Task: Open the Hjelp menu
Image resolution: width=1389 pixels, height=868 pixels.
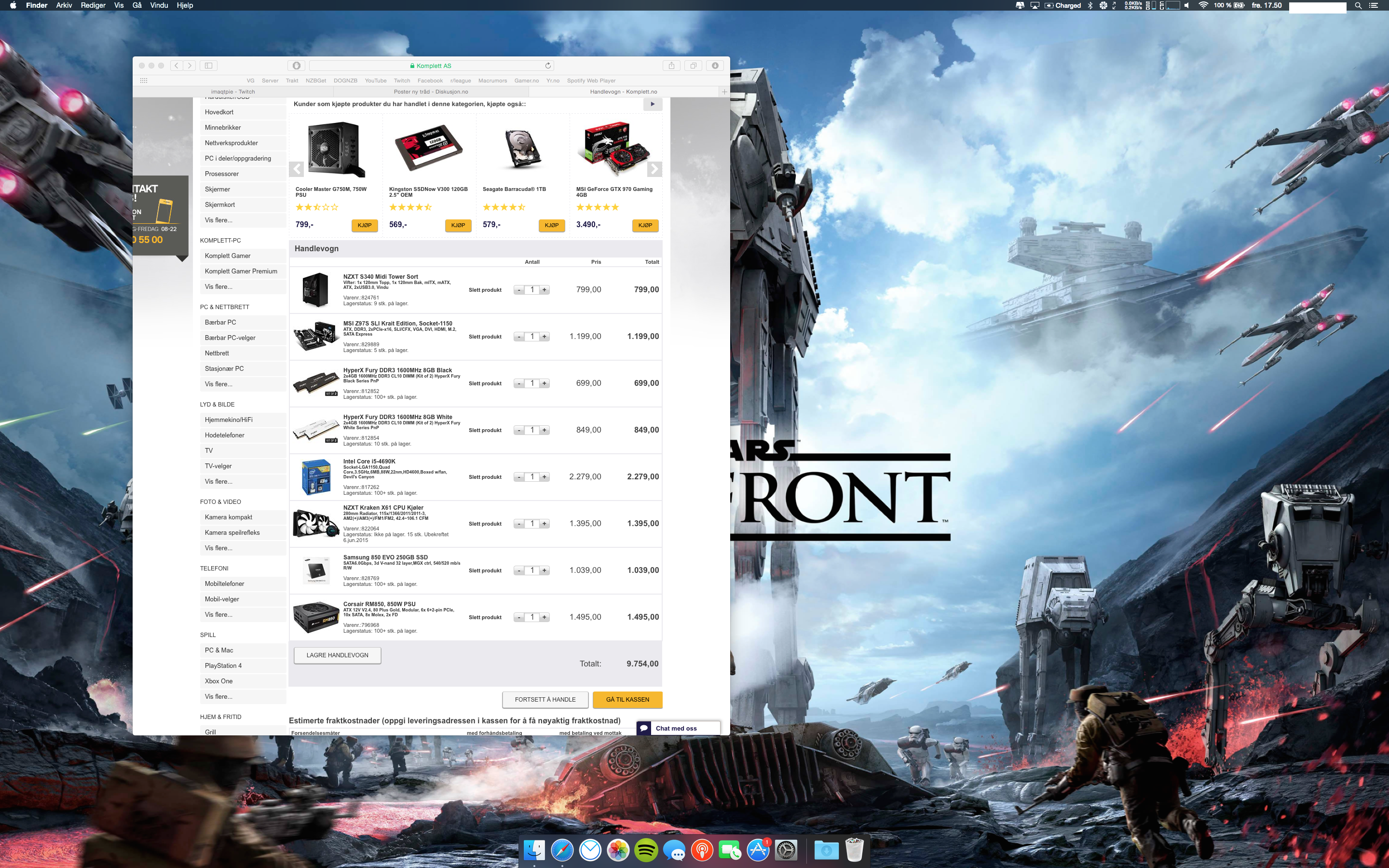Action: [x=185, y=6]
